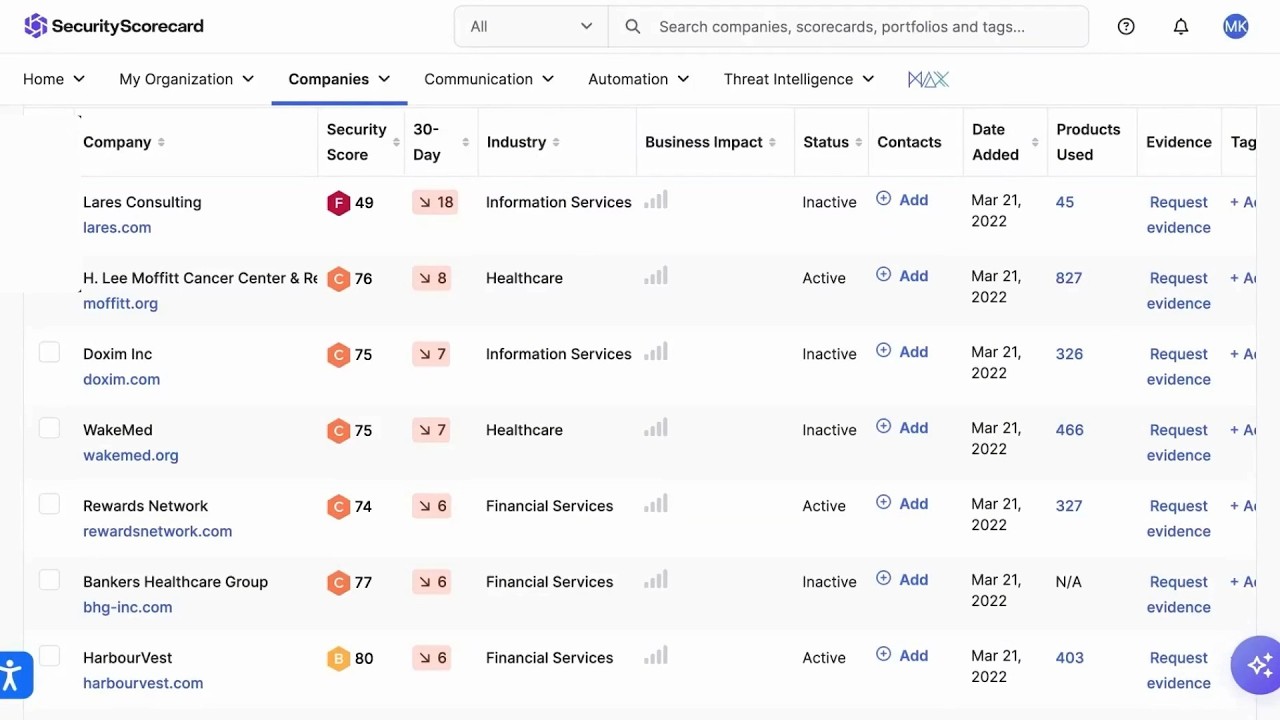1280x720 pixels.
Task: Click Lares Consulting 30-day drop of 18
Action: [435, 202]
